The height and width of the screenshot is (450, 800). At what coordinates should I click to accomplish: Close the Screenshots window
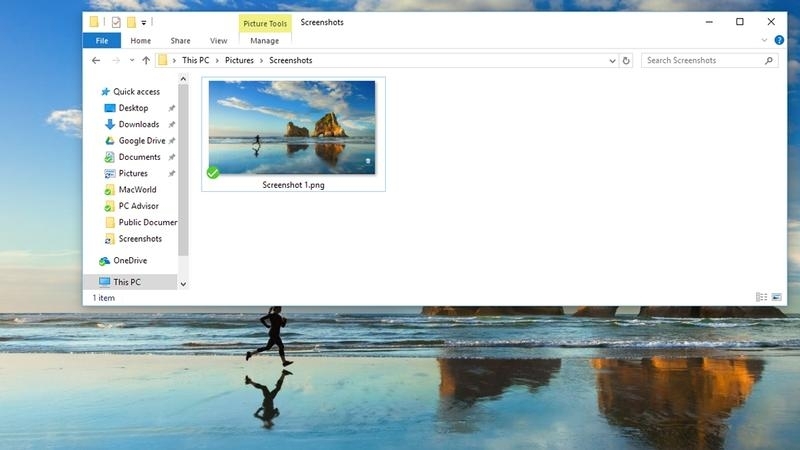pos(771,21)
